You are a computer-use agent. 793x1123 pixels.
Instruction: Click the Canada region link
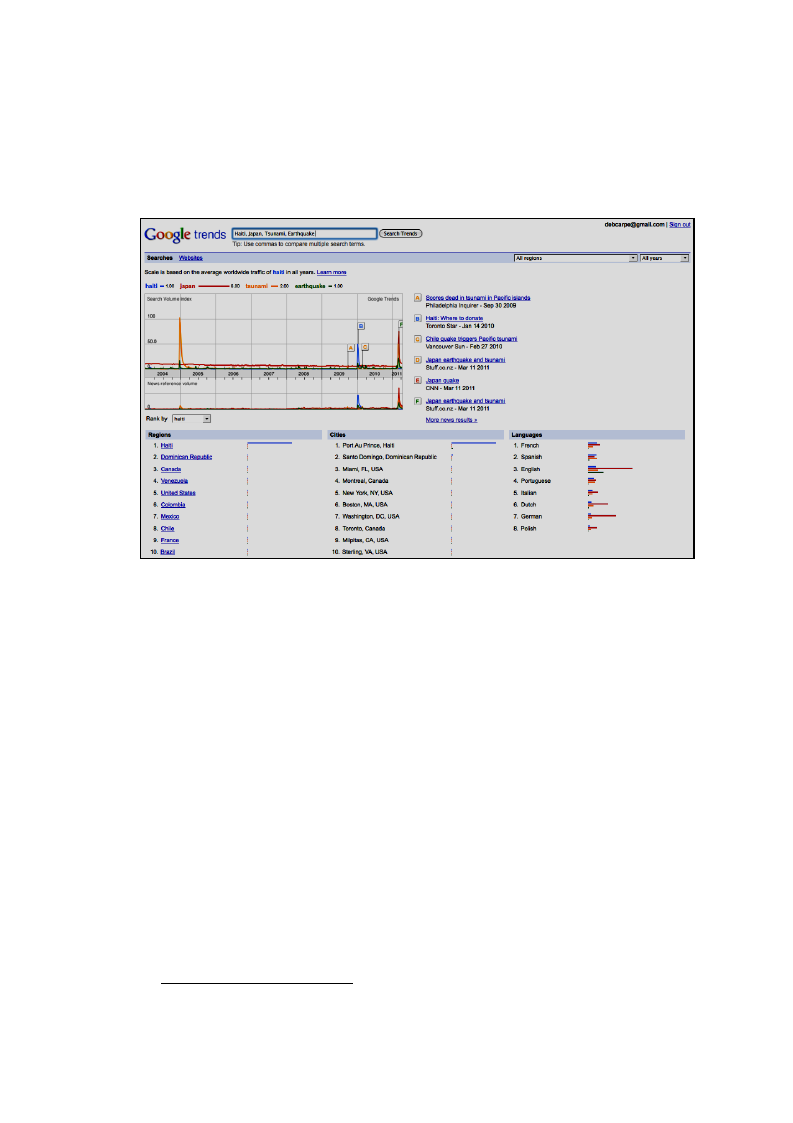tap(170, 469)
